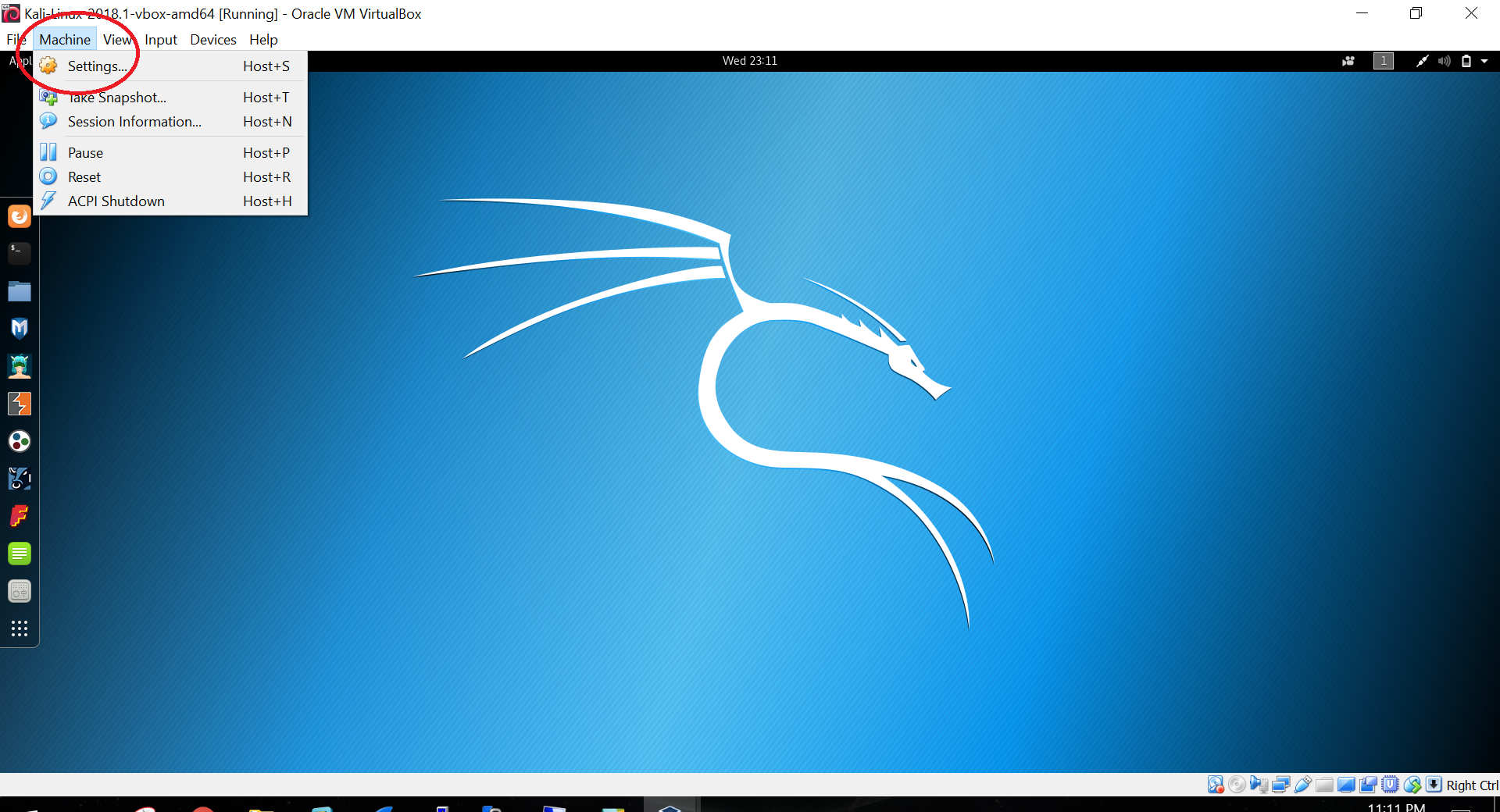Open the View menu

coord(117,40)
